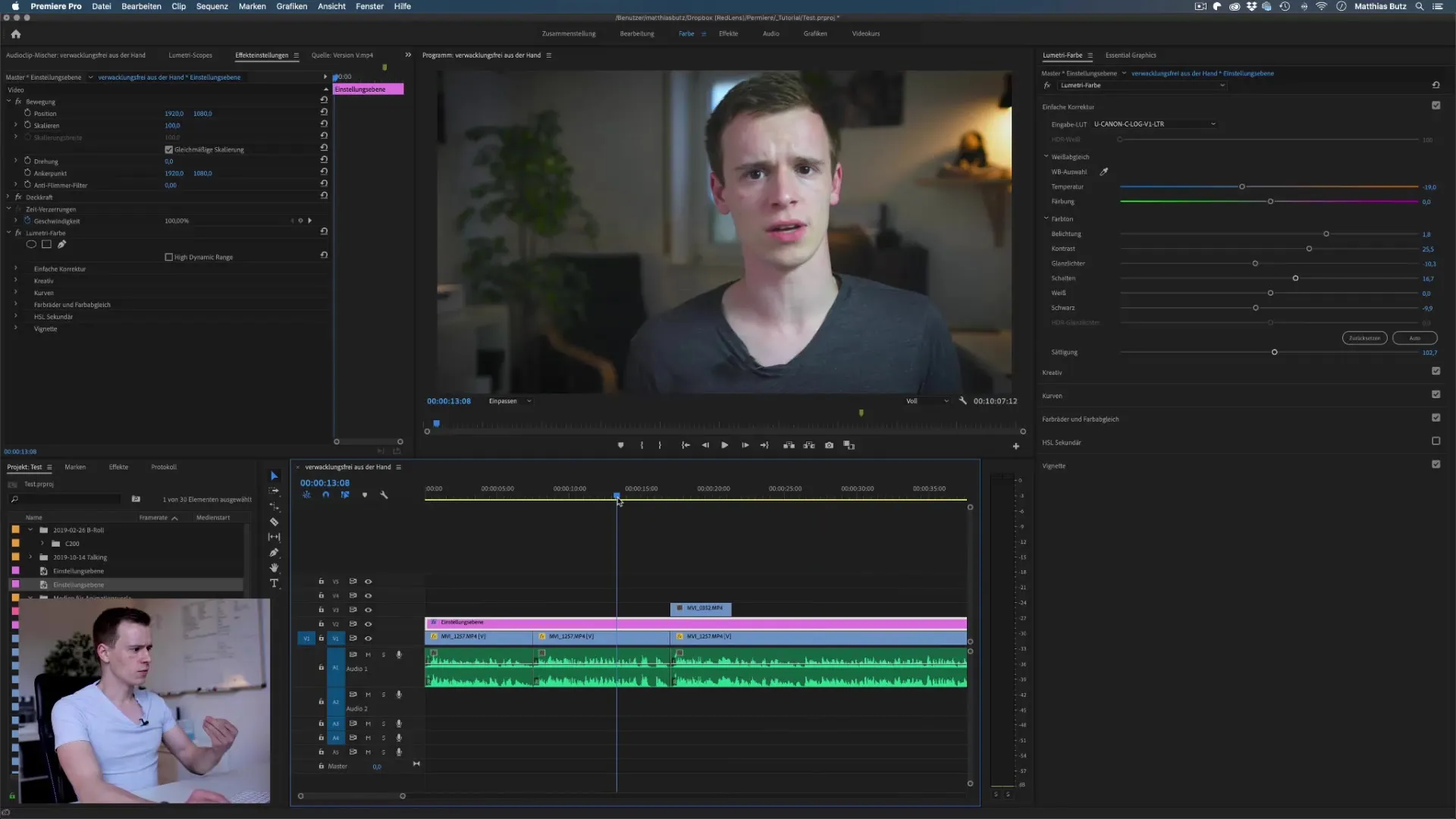Screen dimensions: 1456x819
Task: Click the Add Marker icon in Program monitor
Action: [x=620, y=445]
